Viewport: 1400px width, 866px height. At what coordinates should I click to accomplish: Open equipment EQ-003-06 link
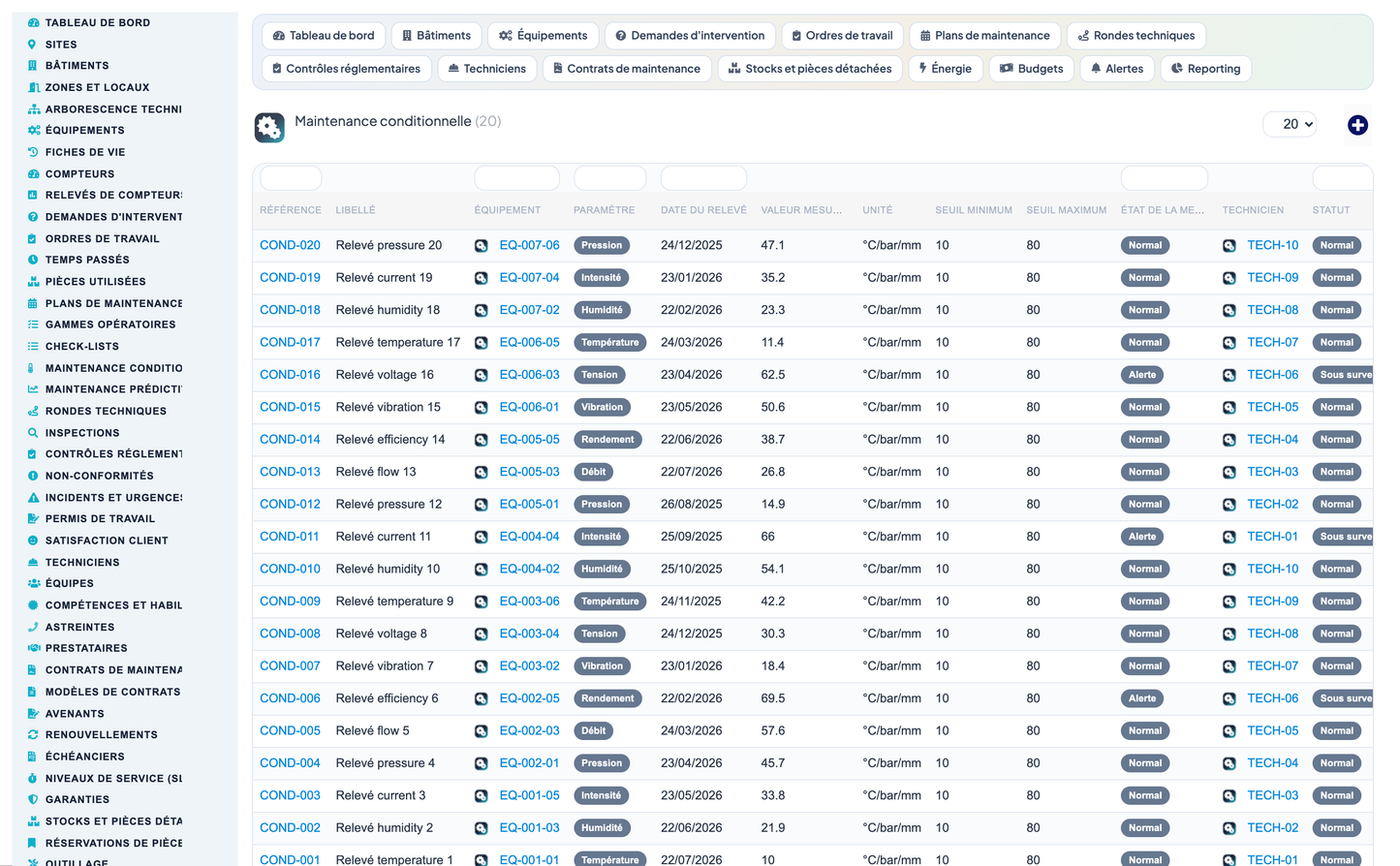click(x=529, y=602)
